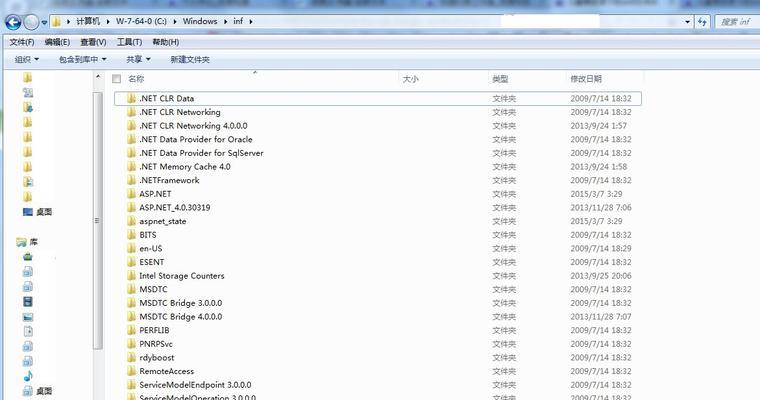Select the MSDTC Bridge 4.0.0.0 folder icon

click(131, 317)
